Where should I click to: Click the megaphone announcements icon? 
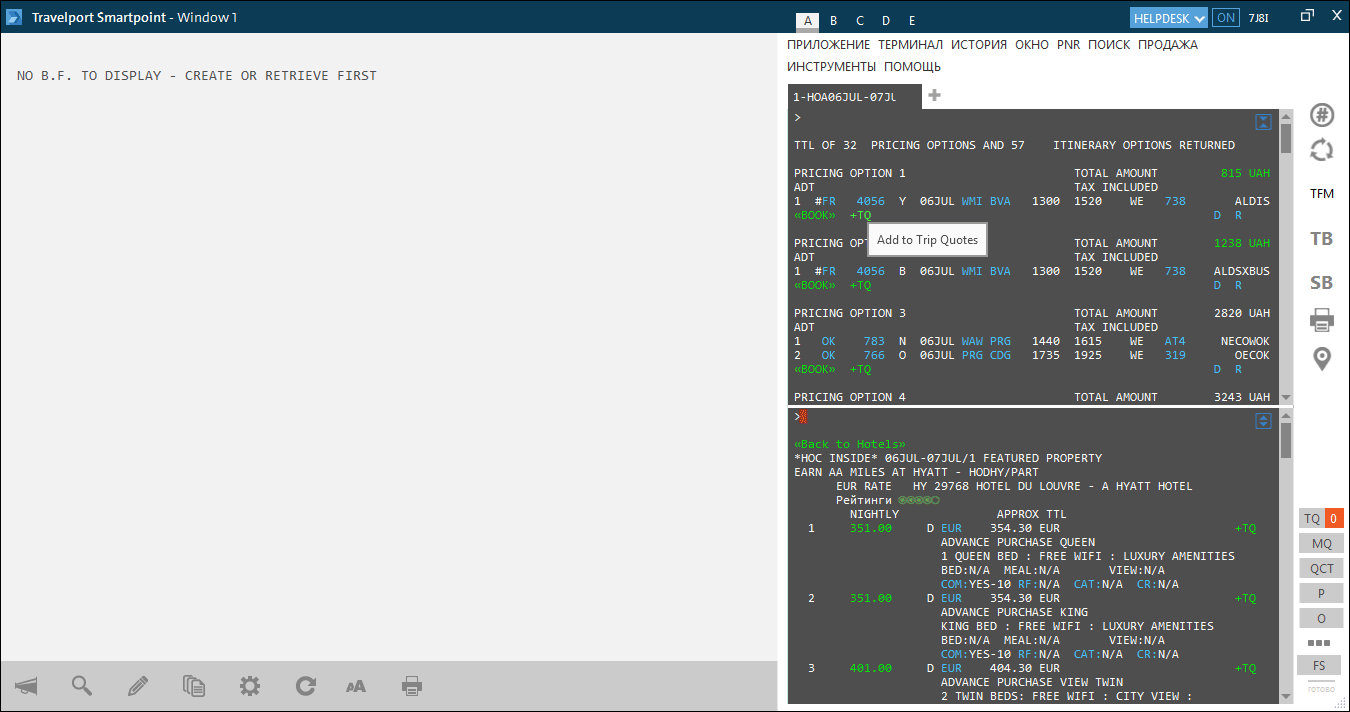(x=27, y=686)
